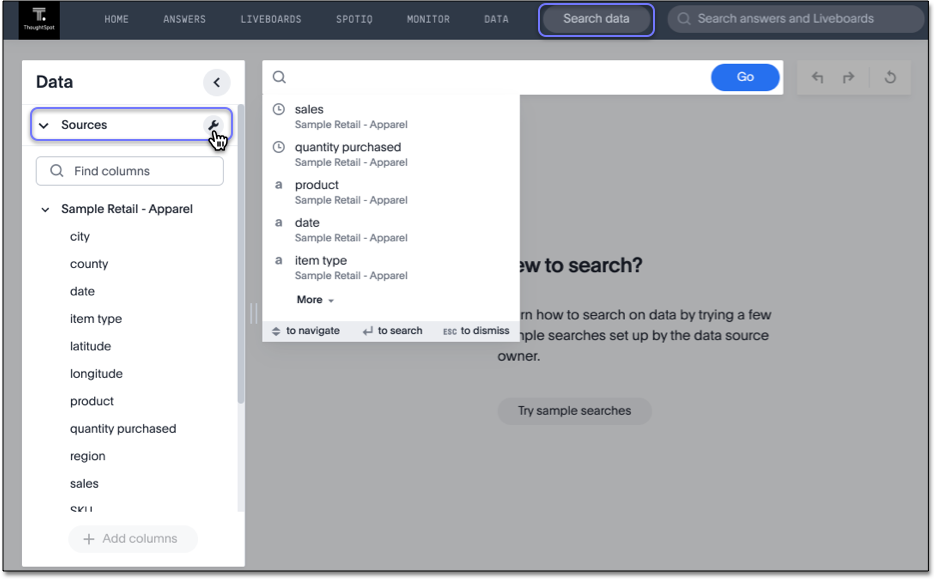Click the ThoughtSpot logo icon
Screen dimensions: 935x580
pos(39,19)
